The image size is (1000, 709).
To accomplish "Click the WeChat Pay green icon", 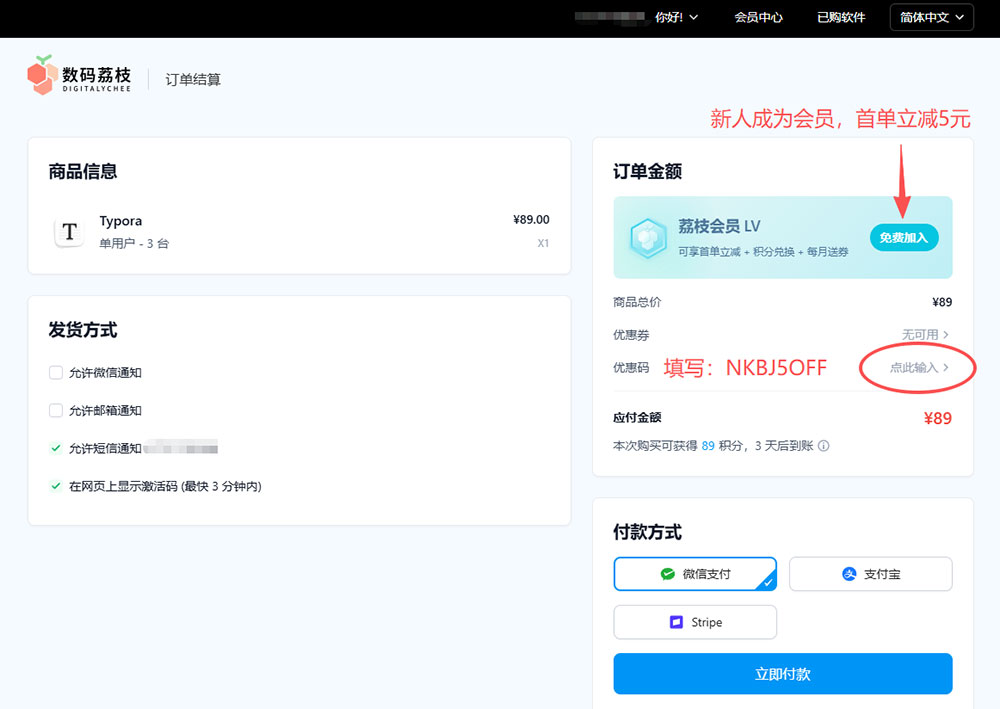I will coord(668,574).
